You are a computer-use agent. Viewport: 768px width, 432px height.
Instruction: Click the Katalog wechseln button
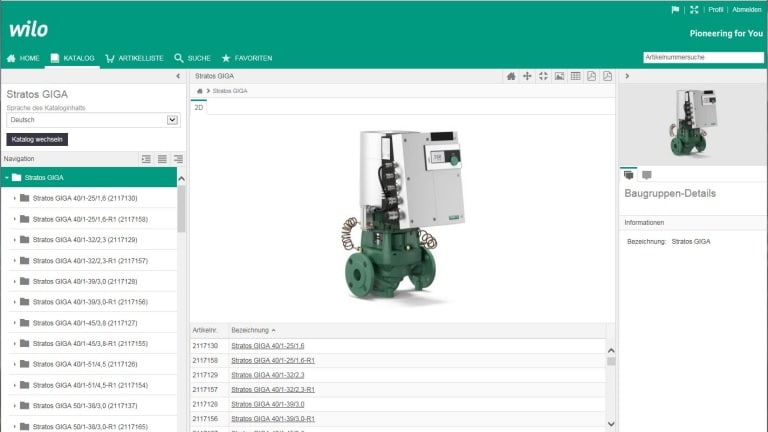(37, 140)
